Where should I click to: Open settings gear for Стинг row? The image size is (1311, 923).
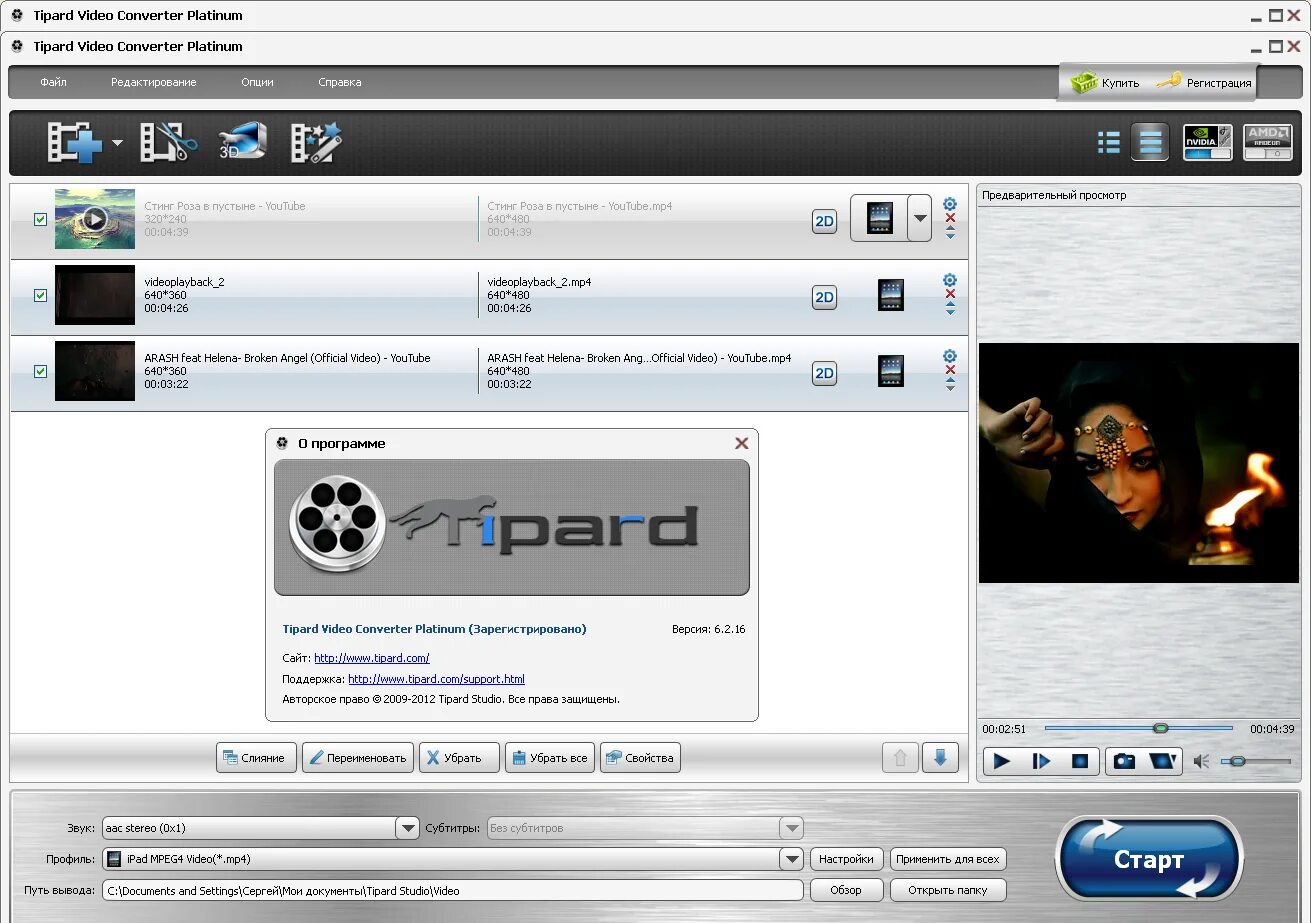tap(950, 204)
